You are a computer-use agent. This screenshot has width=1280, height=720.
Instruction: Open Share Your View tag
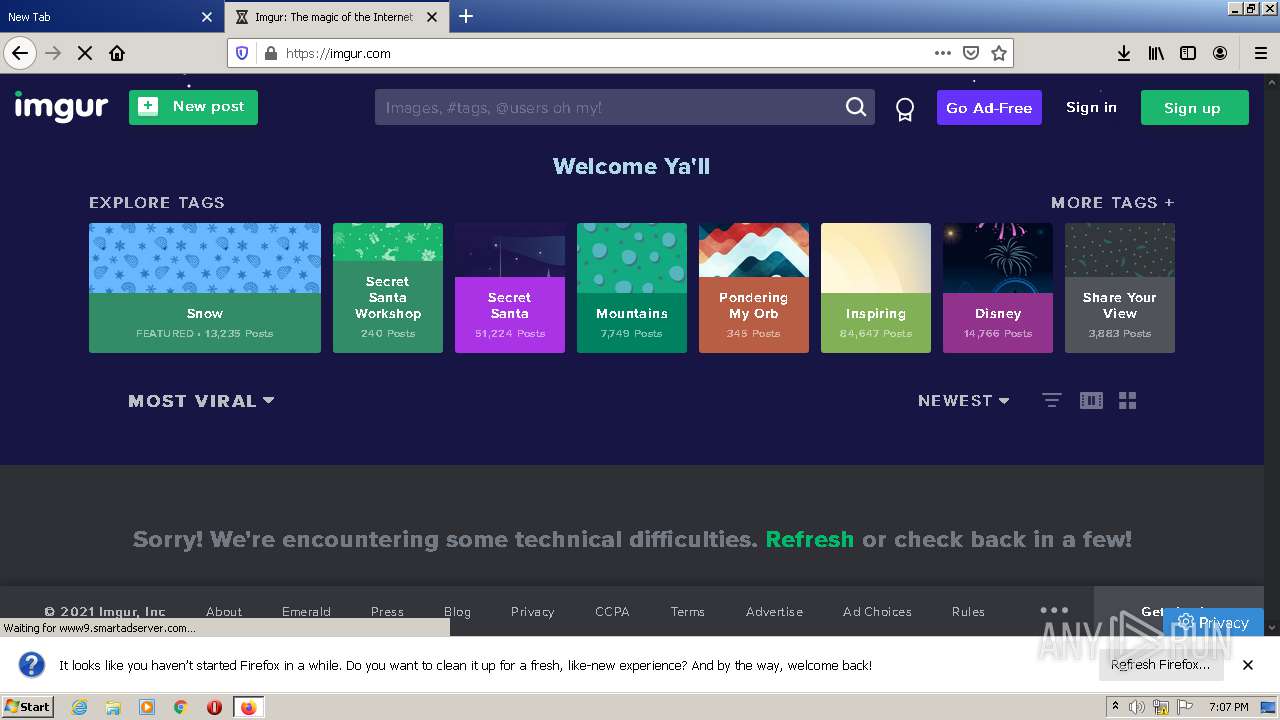[x=1120, y=288]
